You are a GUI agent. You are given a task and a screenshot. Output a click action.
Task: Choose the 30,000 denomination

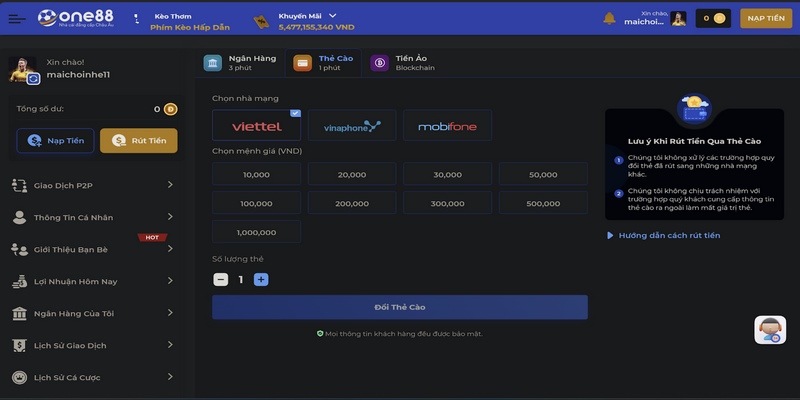447,174
